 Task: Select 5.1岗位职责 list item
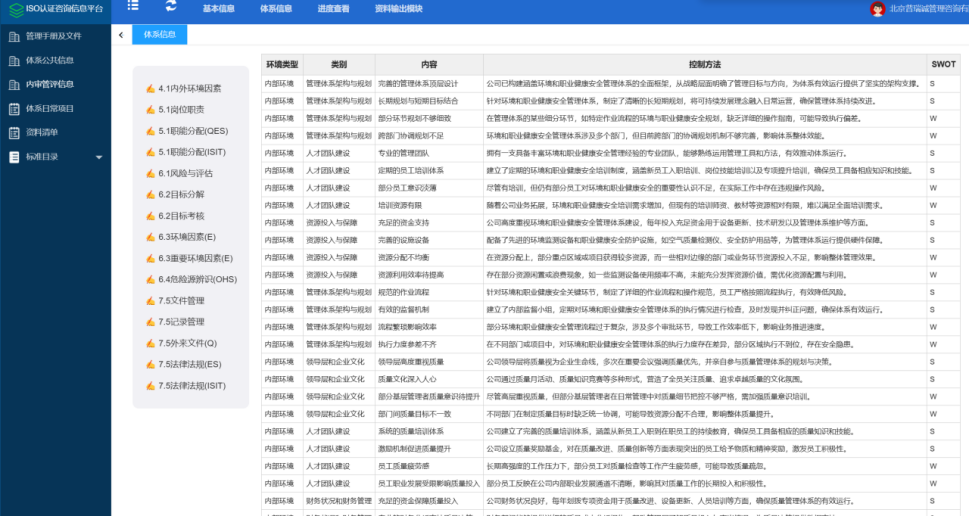[181, 109]
